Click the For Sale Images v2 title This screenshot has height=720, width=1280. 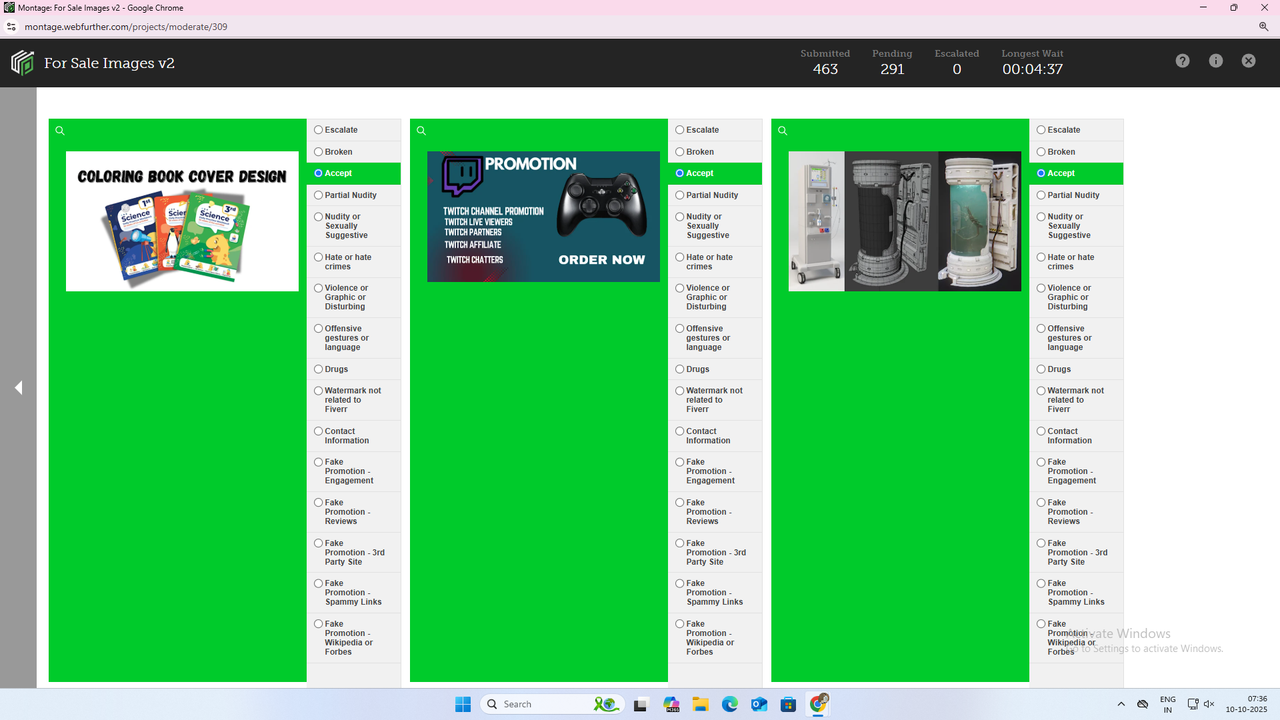coord(109,63)
